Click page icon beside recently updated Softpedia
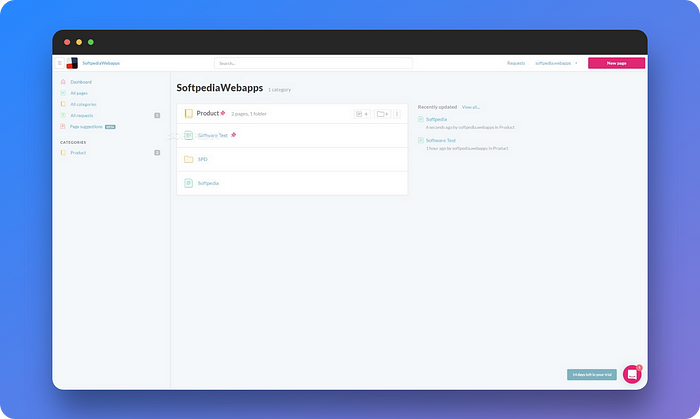Viewport: 700px width, 419px height. tap(421, 119)
